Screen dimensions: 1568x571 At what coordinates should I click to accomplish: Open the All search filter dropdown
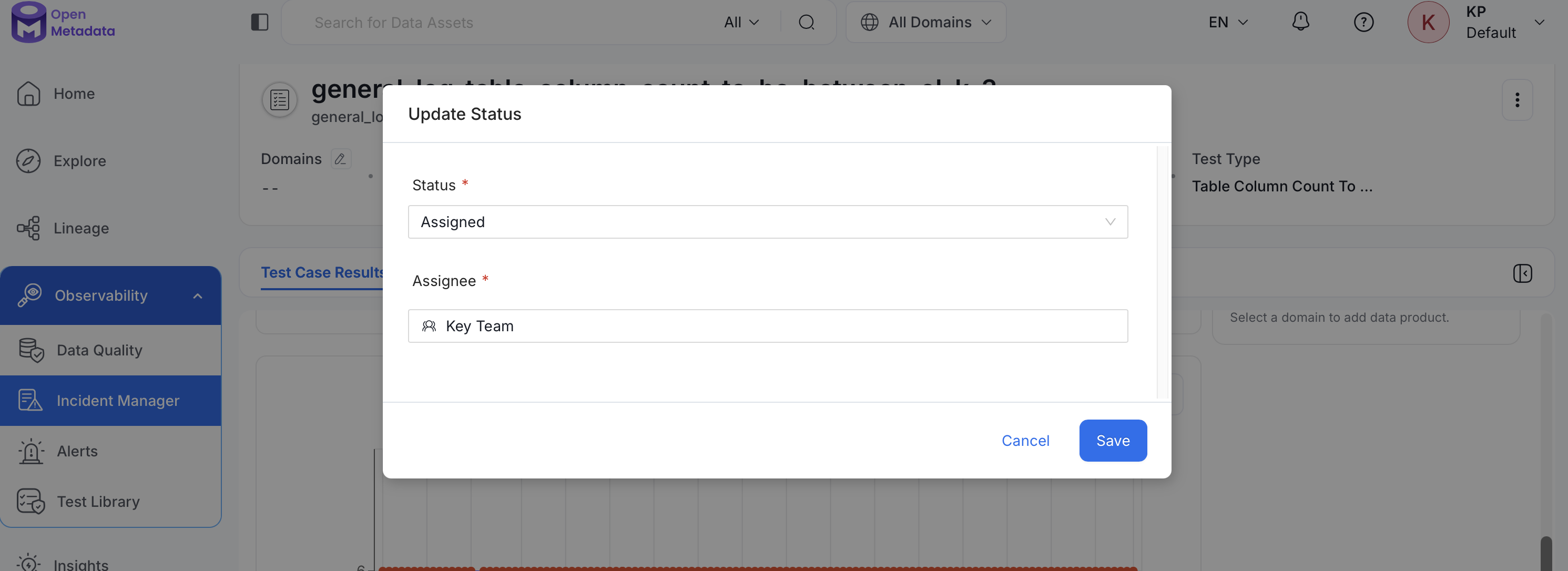coord(741,23)
